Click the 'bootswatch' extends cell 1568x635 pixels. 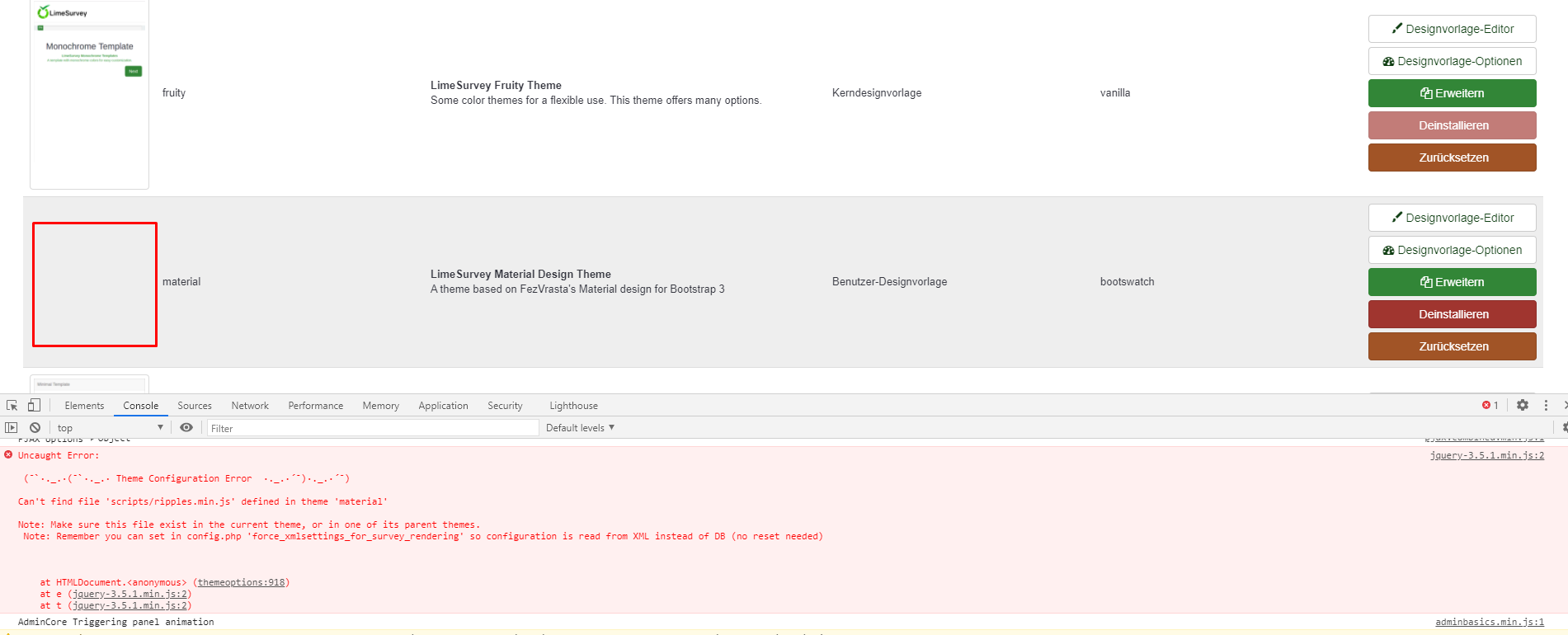(x=1127, y=282)
